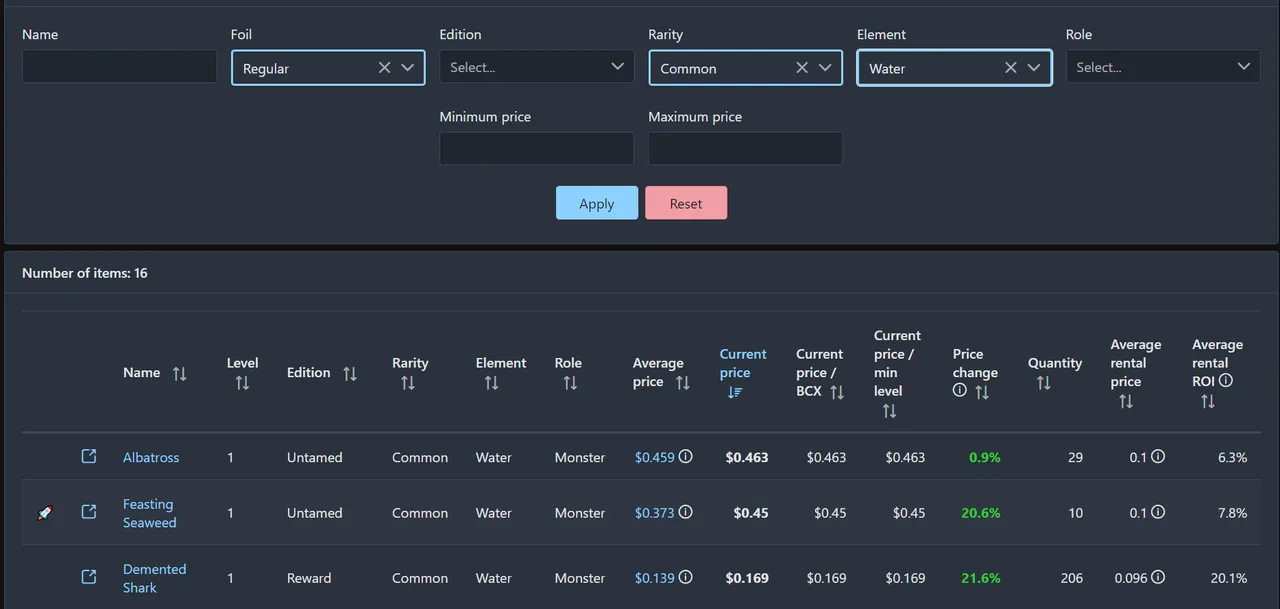
Task: Click the Reward edition cell
Action: (x=309, y=578)
